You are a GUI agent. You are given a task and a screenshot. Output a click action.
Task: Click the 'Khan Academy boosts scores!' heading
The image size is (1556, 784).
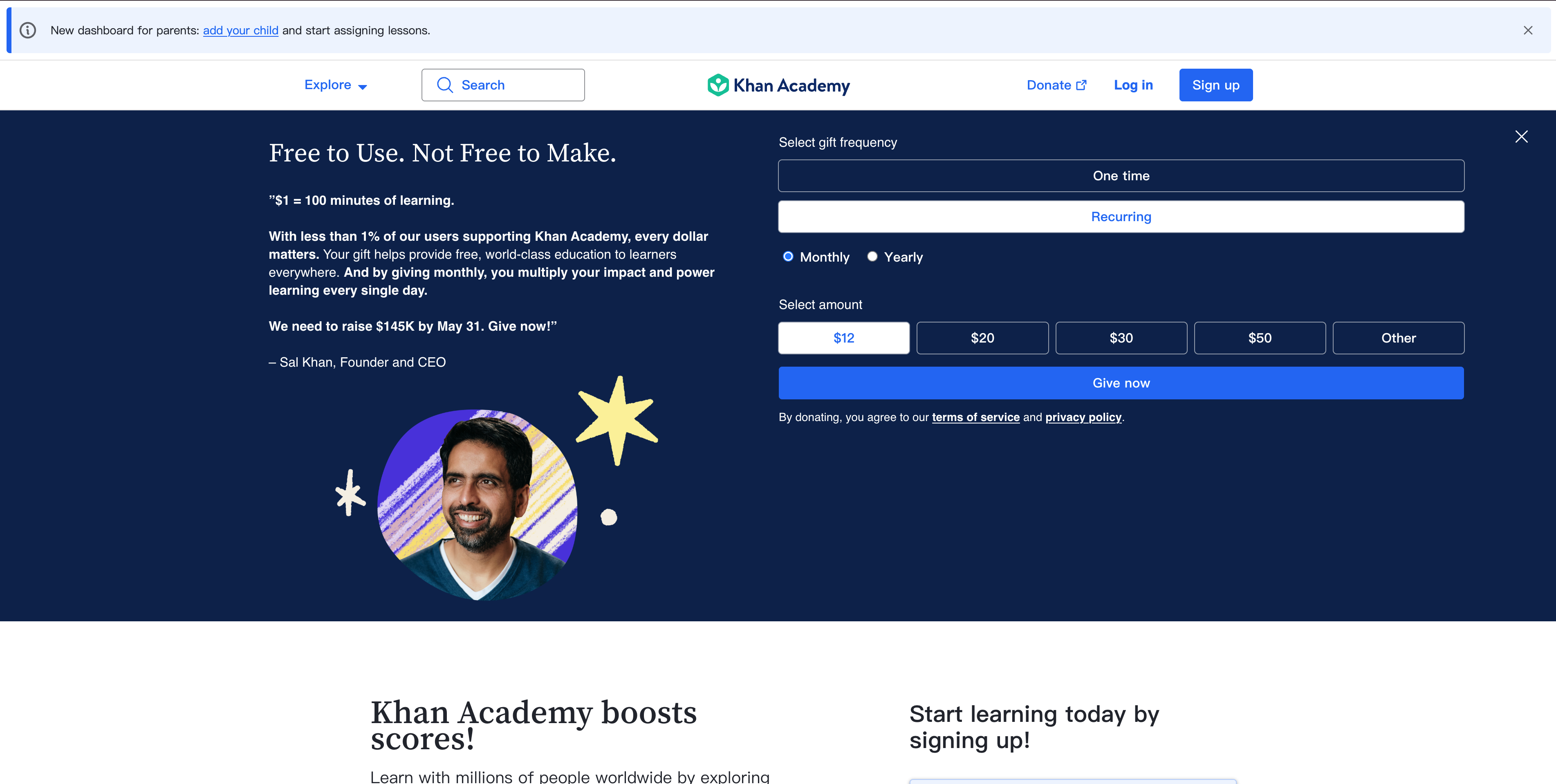[x=534, y=725]
